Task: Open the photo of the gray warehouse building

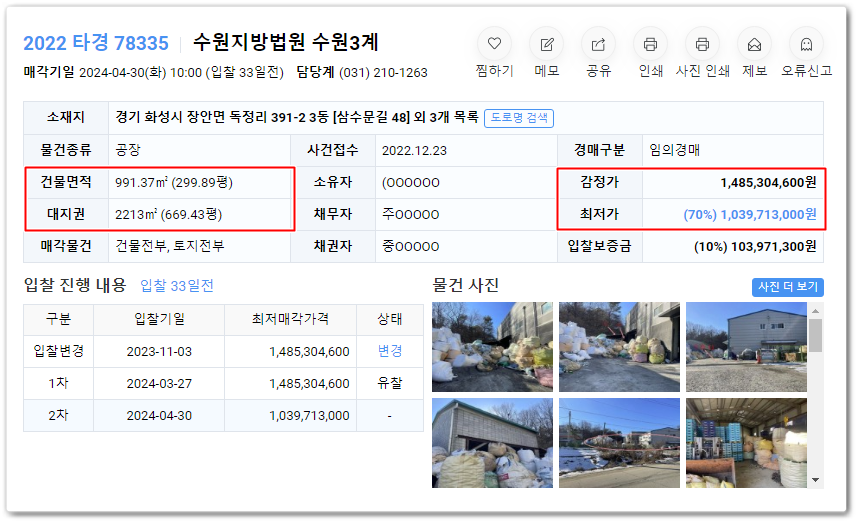Action: coord(746,346)
